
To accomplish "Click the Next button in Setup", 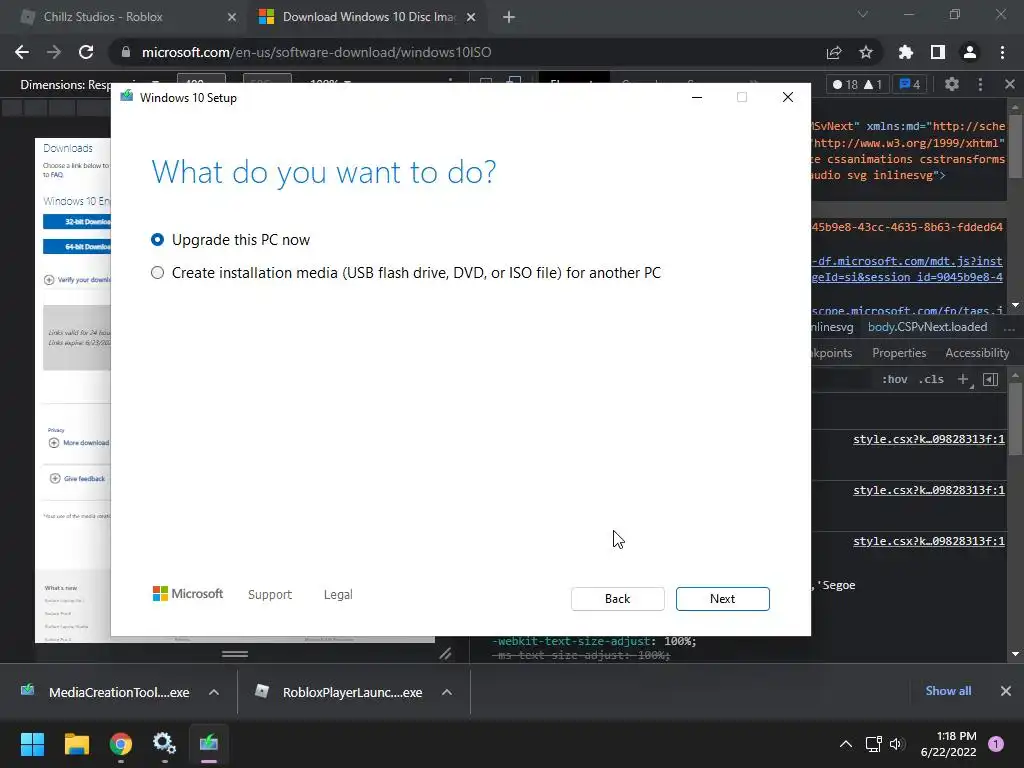I will click(x=722, y=599).
